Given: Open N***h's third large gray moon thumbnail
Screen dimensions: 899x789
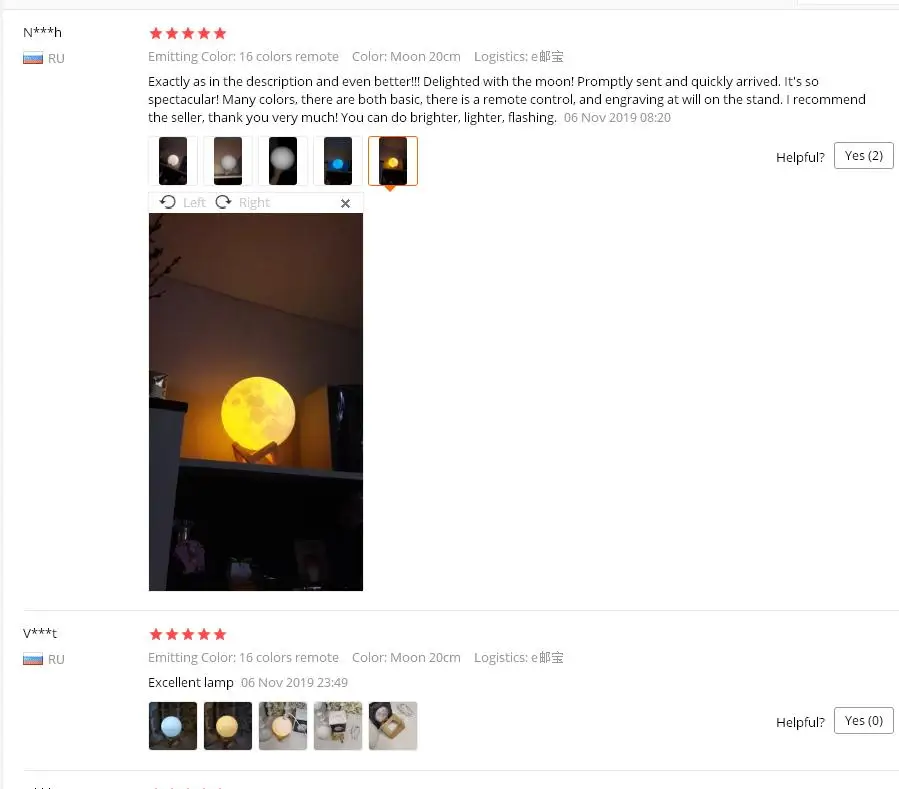Looking at the screenshot, I should pyautogui.click(x=283, y=161).
